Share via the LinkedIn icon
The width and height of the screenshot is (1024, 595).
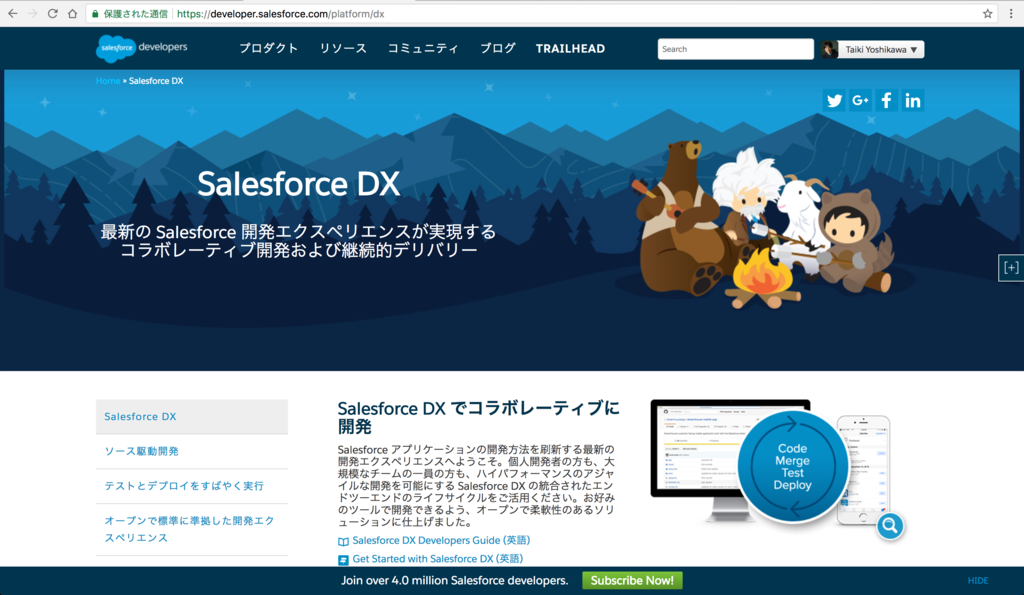click(x=912, y=100)
